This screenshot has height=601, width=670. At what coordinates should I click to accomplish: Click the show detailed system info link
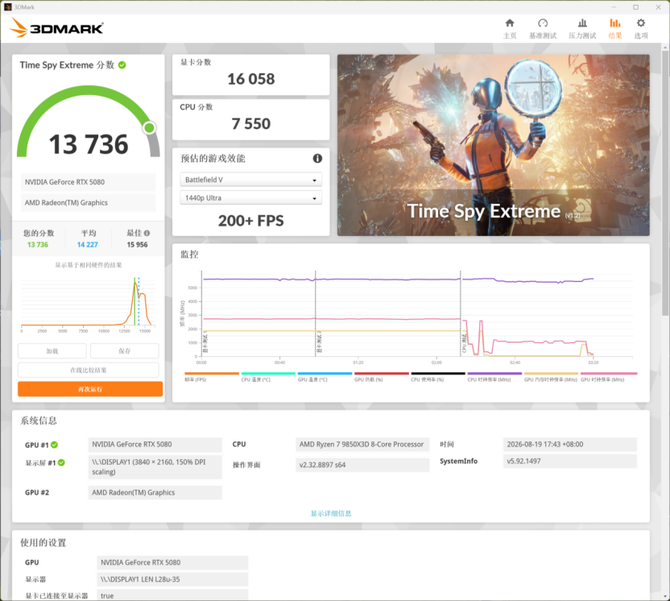[x=331, y=513]
